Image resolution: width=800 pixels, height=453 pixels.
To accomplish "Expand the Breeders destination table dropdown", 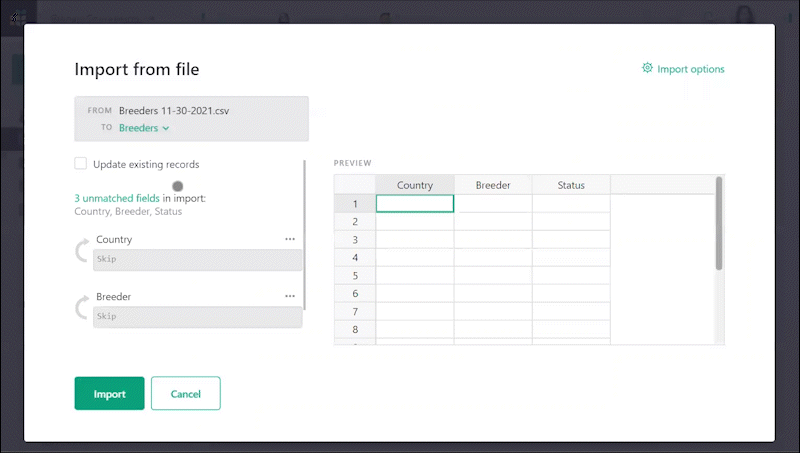I will [x=144, y=128].
